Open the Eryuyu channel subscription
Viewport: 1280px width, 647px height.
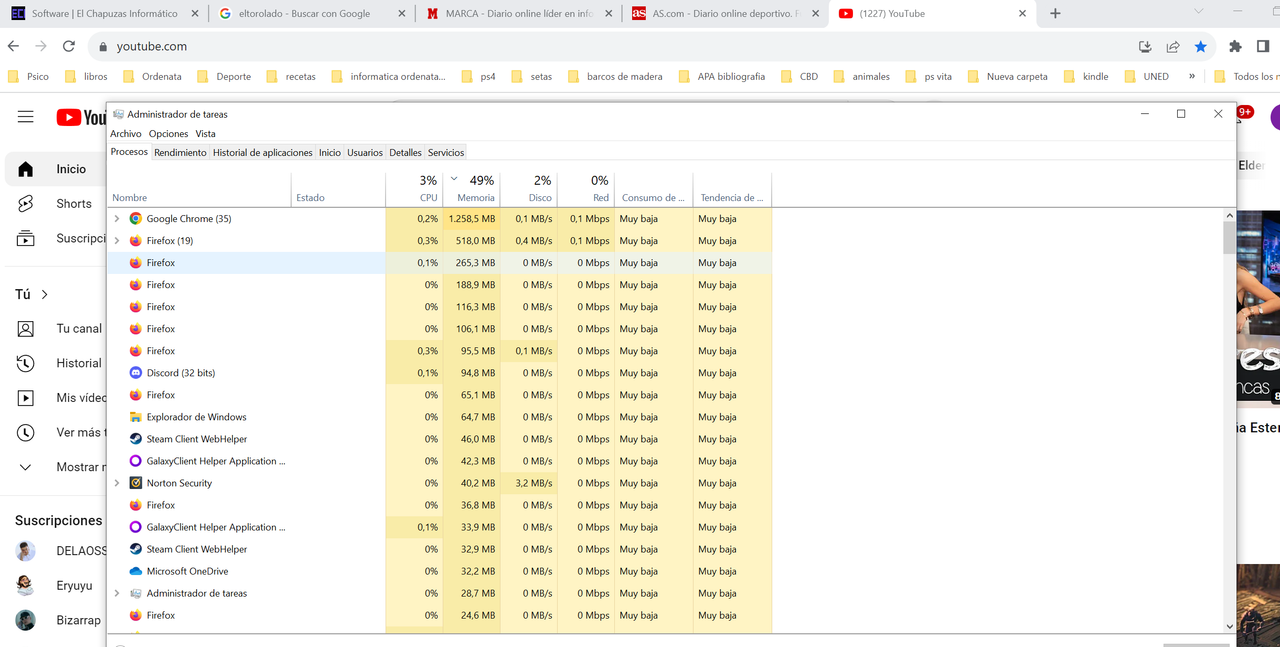tap(59, 585)
